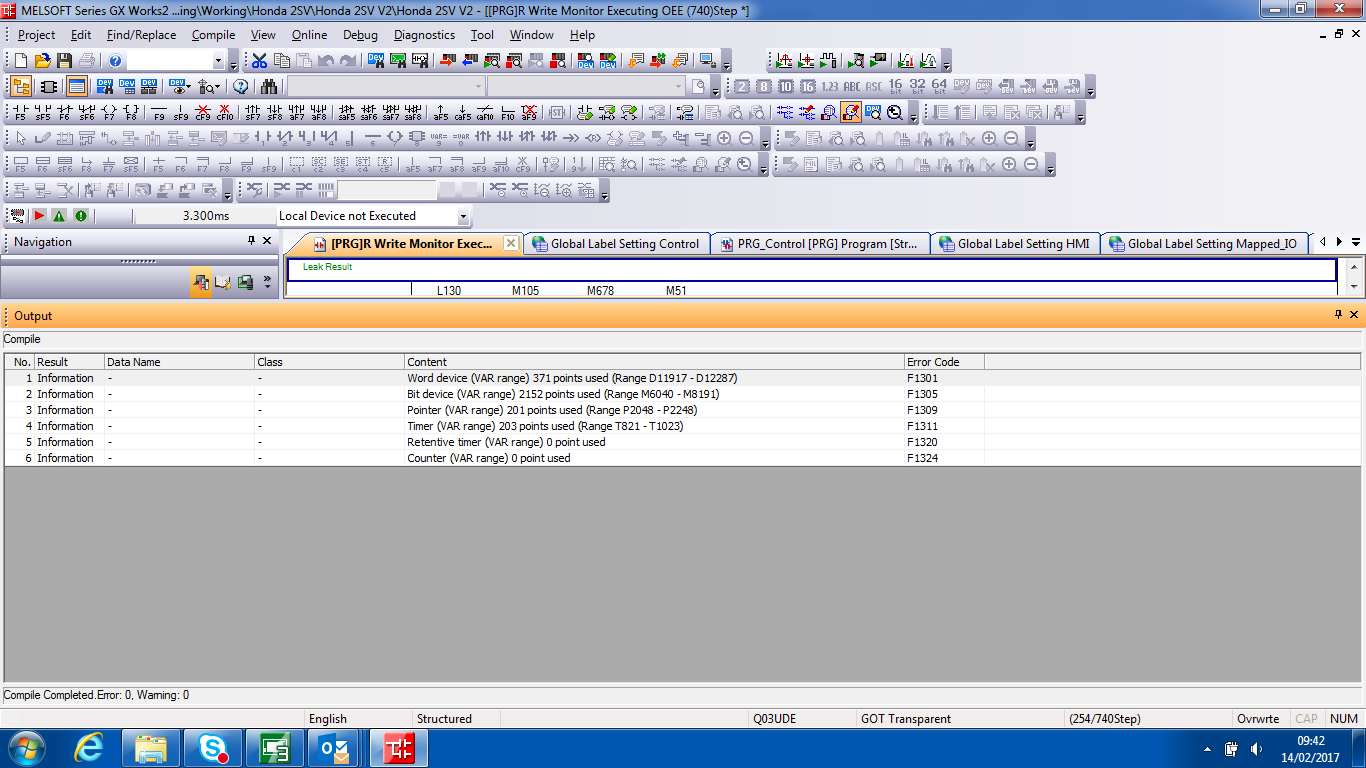The width and height of the screenshot is (1366, 768).
Task: Open the active document tab list arrow
Action: pyautogui.click(x=1356, y=243)
